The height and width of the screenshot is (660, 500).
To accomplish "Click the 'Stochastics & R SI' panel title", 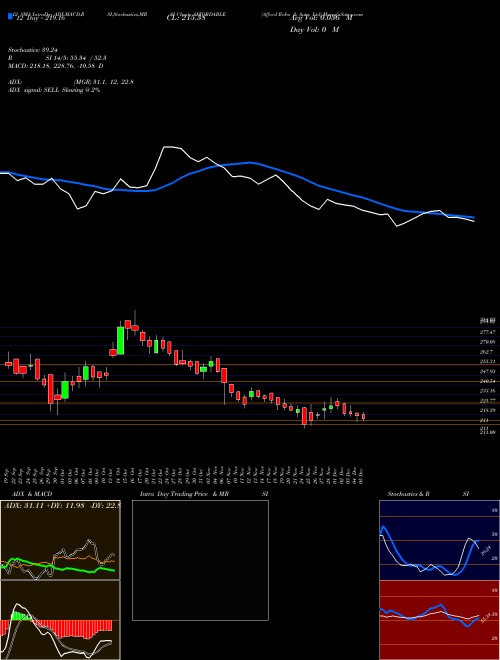I will click(428, 494).
